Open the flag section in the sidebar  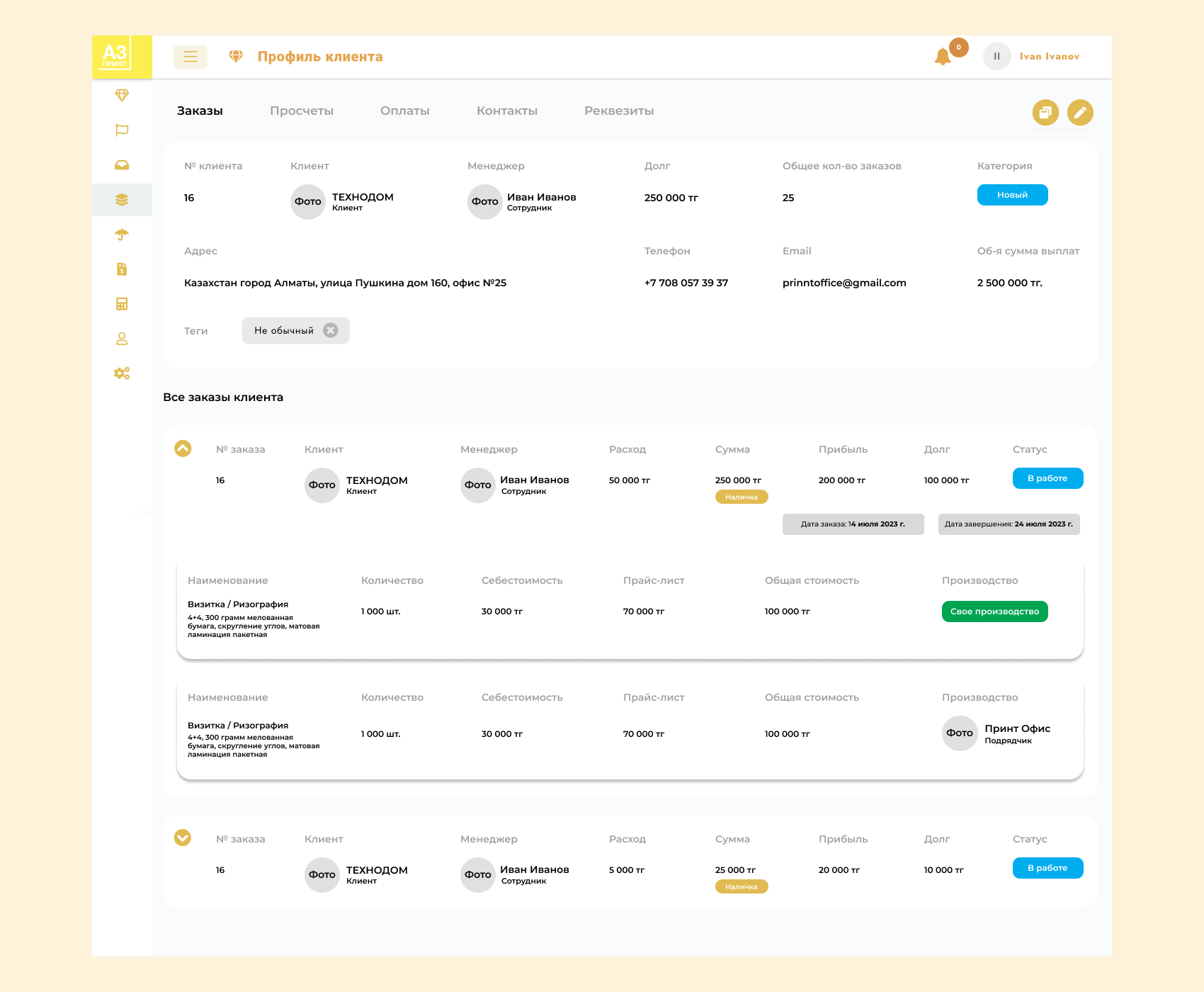(x=122, y=130)
